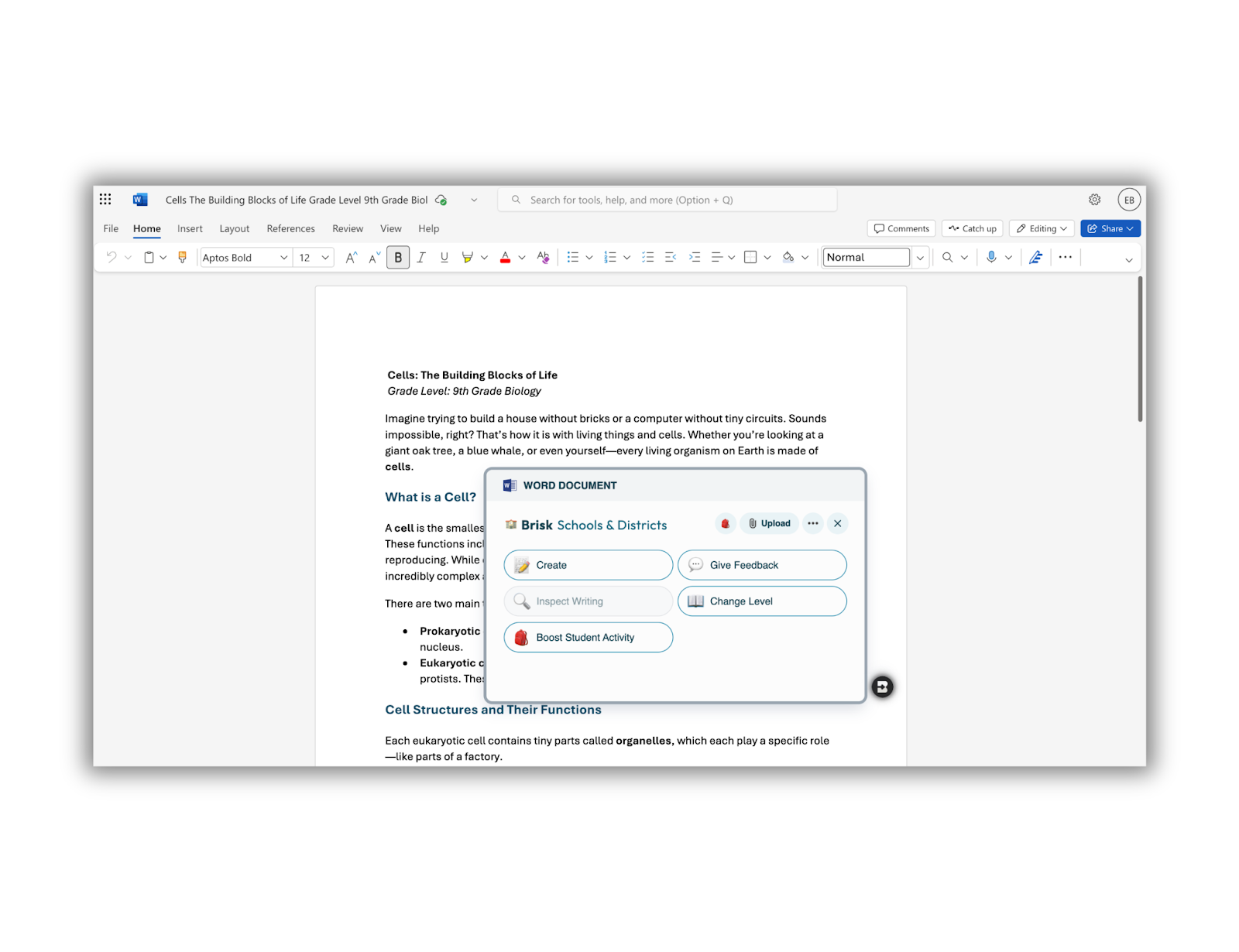Toggle Bold formatting in the ribbon
The height and width of the screenshot is (952, 1239).
398,258
